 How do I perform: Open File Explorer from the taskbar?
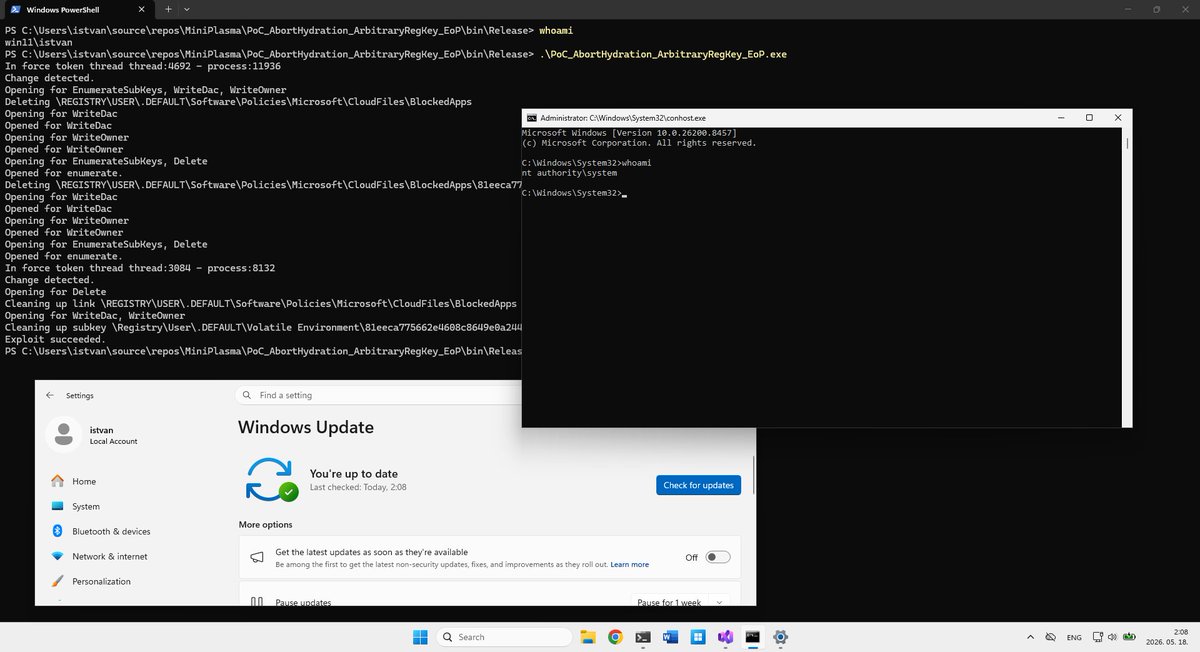(588, 637)
